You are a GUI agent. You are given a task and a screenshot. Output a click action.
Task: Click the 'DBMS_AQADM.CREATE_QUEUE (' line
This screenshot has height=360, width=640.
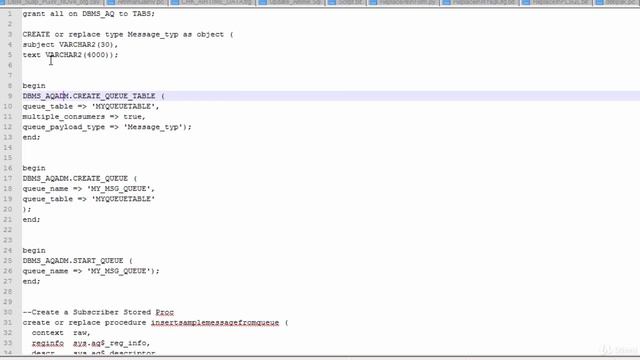coord(80,178)
